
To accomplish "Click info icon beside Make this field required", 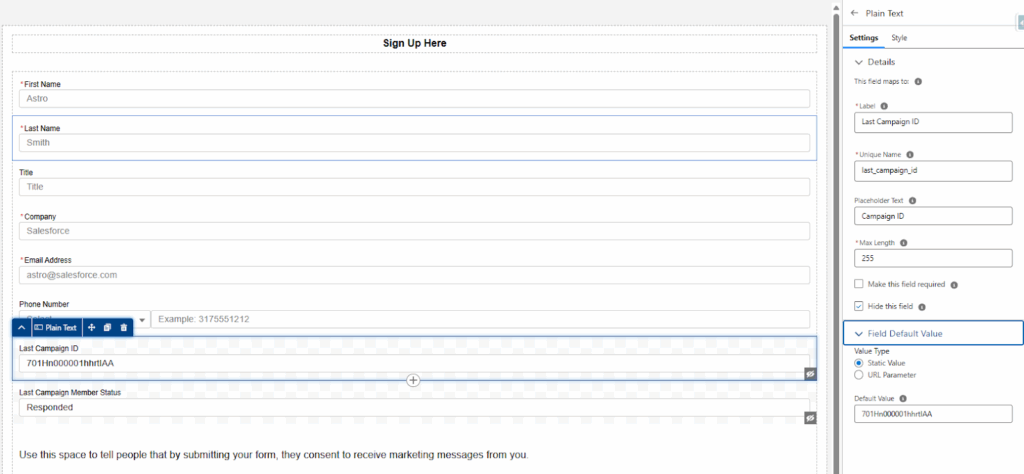I will (x=954, y=285).
